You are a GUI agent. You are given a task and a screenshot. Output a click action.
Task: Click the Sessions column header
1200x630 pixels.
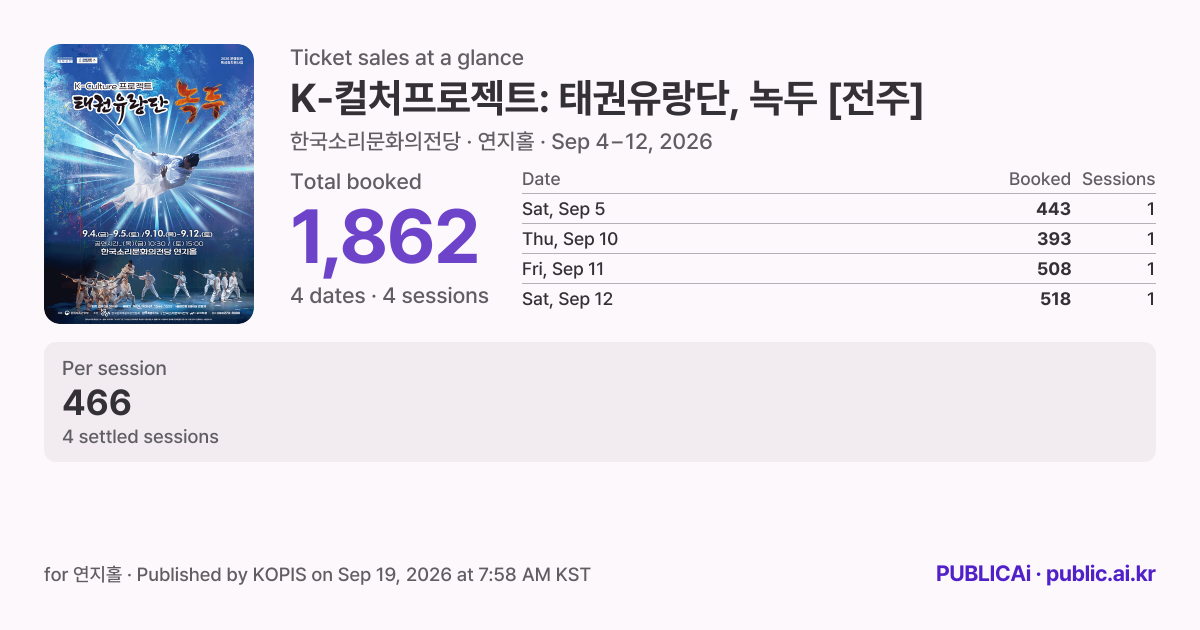pos(1118,179)
